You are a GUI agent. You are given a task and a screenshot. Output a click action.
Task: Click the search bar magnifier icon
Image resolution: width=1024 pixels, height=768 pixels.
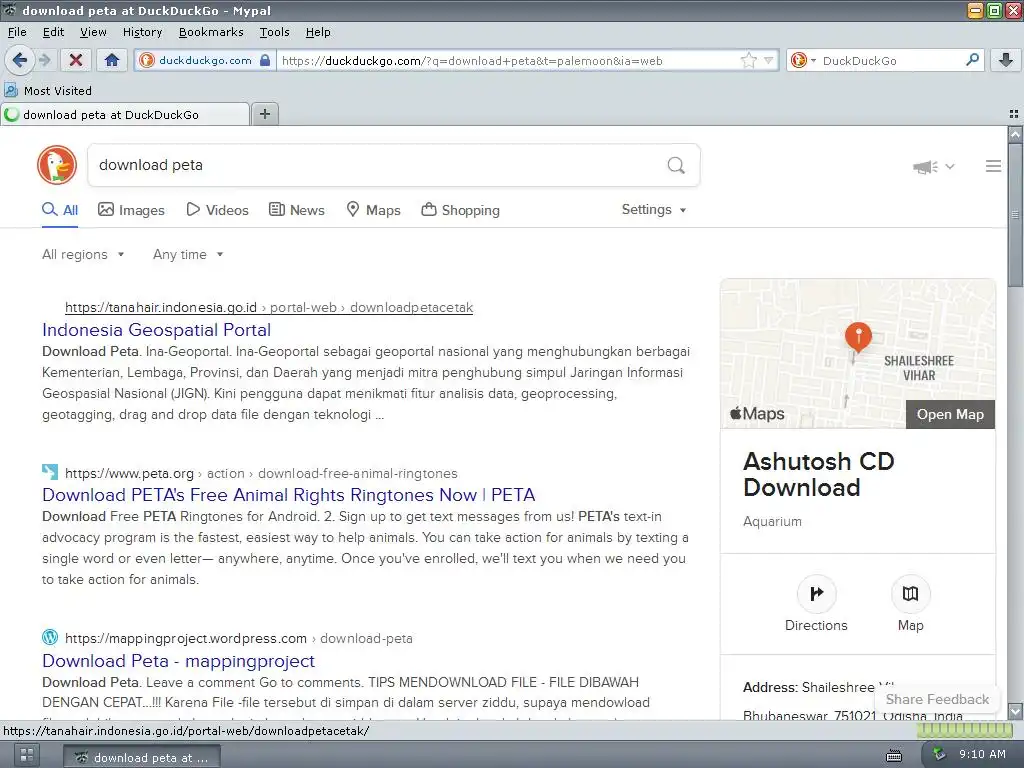(x=972, y=60)
